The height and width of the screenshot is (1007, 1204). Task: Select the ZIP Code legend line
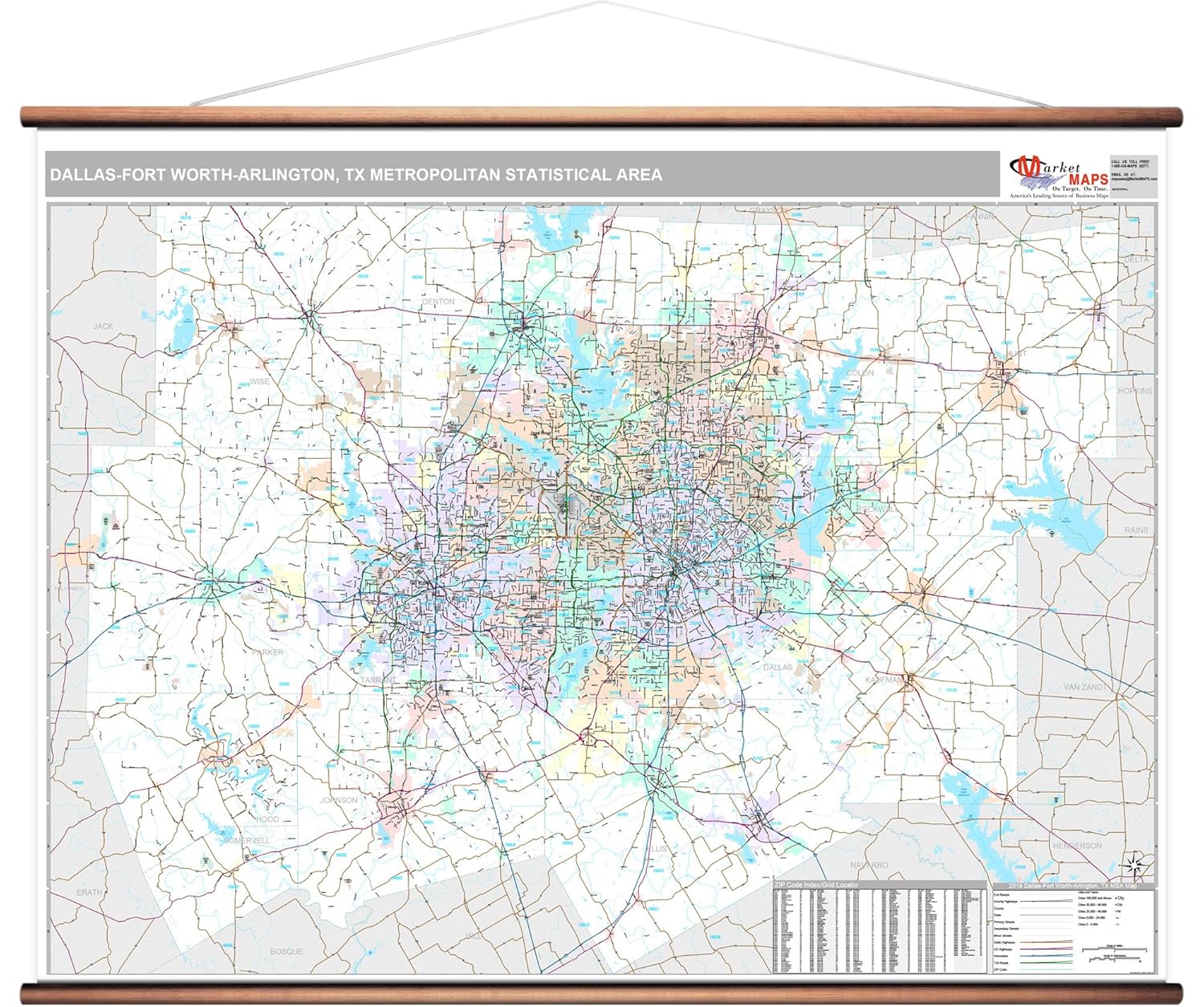tap(1046, 969)
